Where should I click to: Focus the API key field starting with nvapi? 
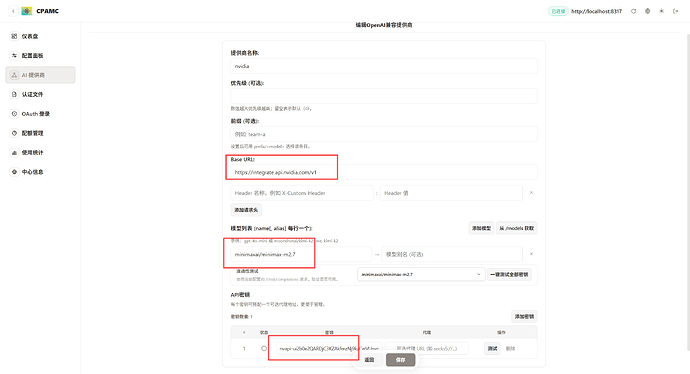pos(330,348)
